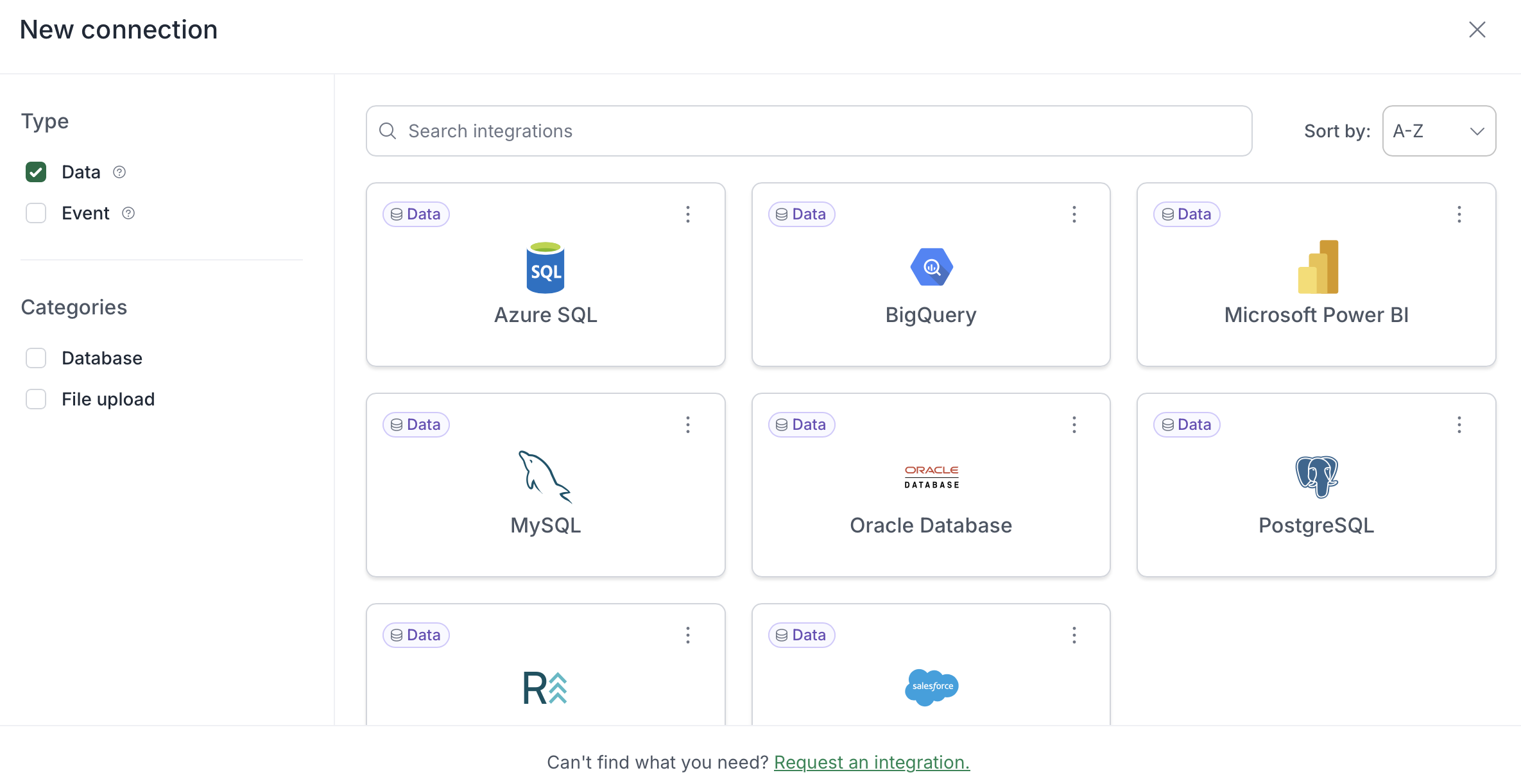The image size is (1521, 784).
Task: Choose the PostgreSQL name label
Action: 1317,525
